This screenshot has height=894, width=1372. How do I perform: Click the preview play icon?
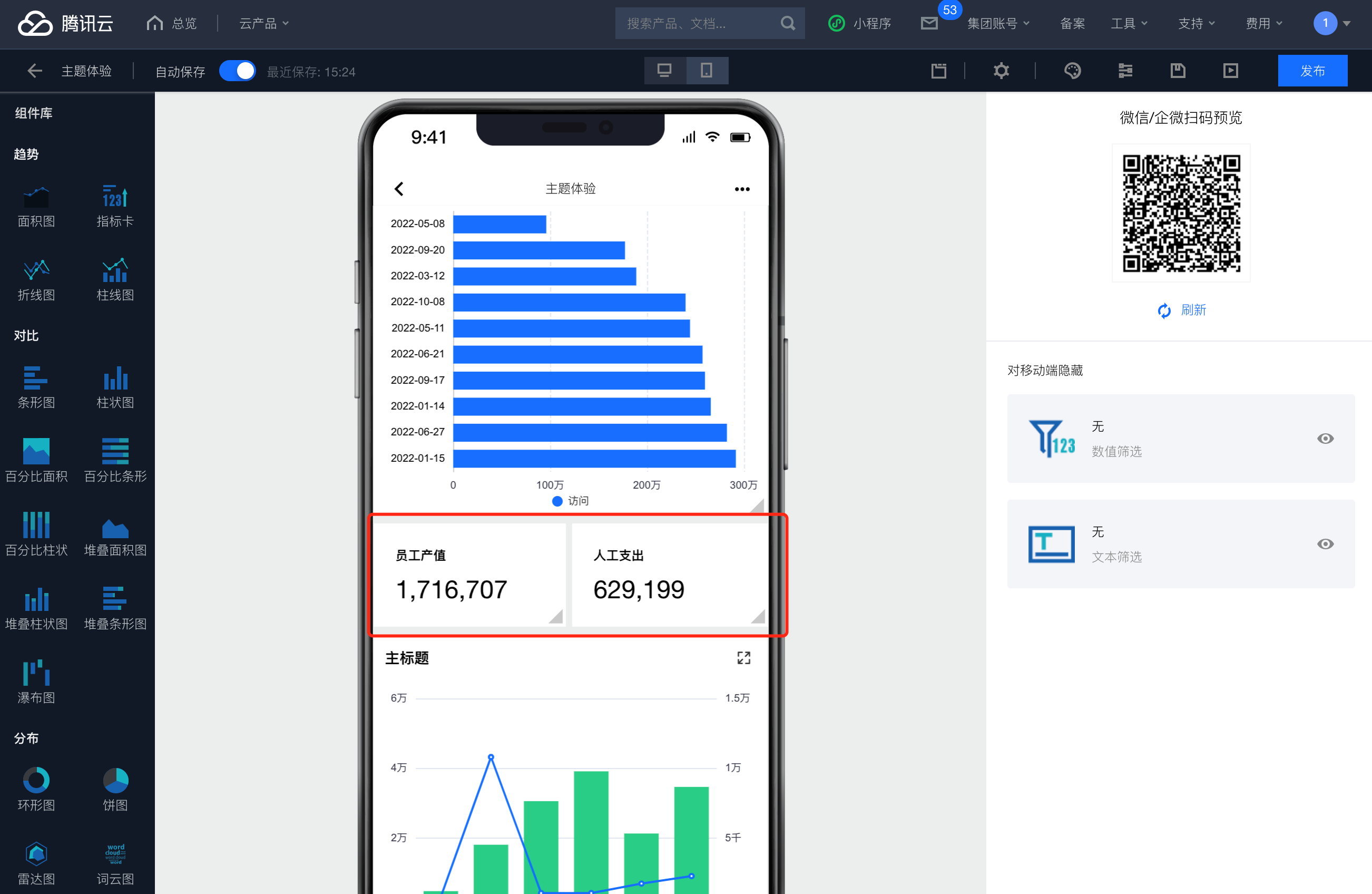click(x=1230, y=71)
